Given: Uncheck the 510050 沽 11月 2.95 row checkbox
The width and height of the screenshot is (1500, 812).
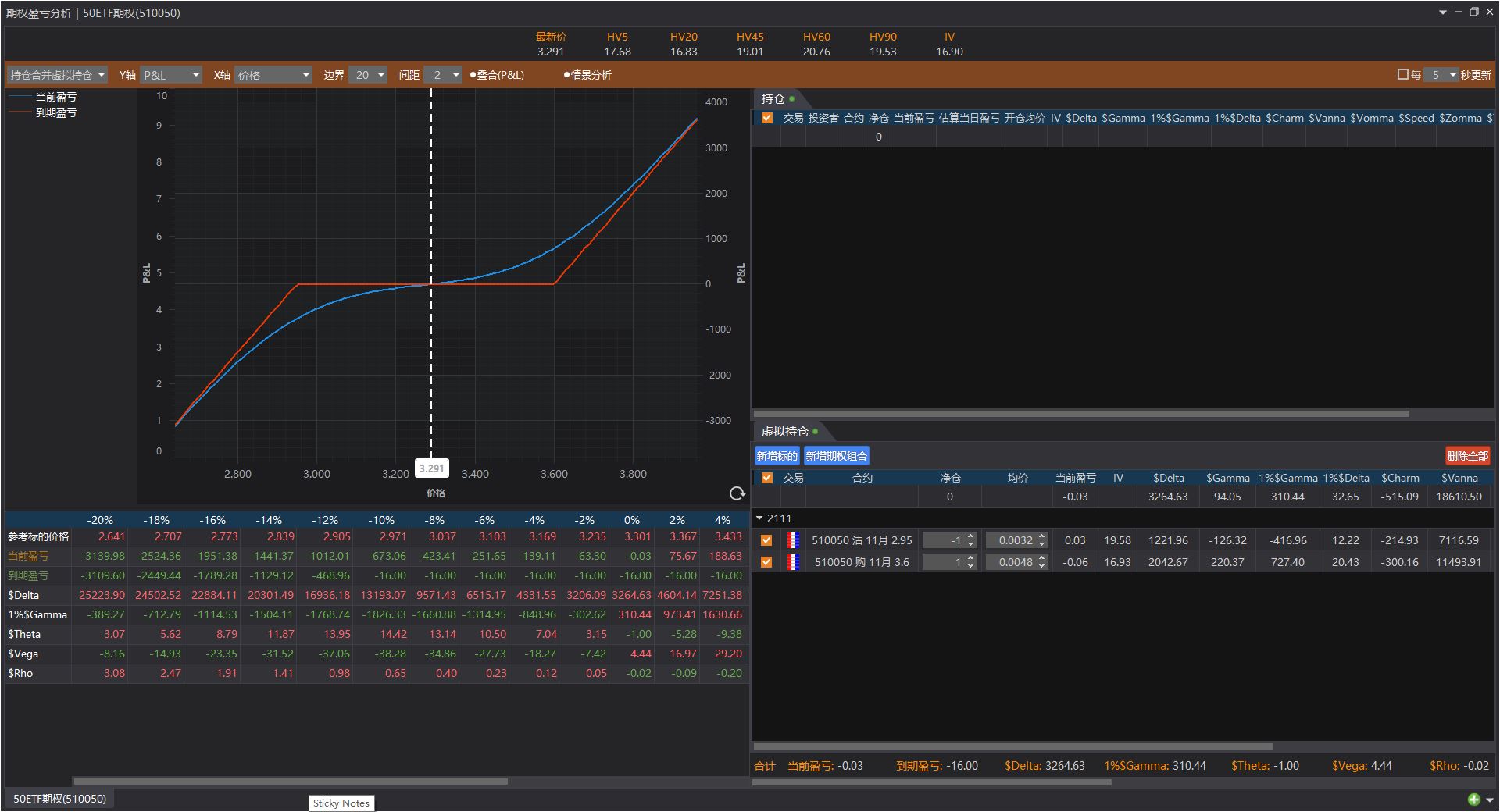Looking at the screenshot, I should [766, 540].
